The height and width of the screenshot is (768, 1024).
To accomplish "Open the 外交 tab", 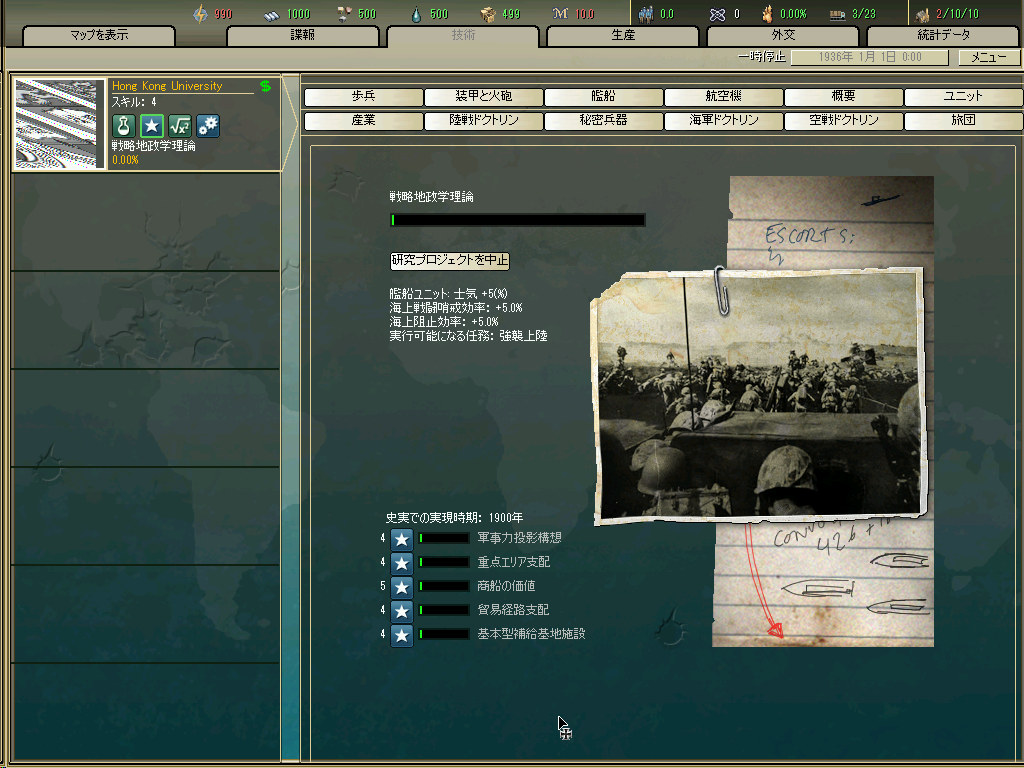I will pyautogui.click(x=783, y=36).
